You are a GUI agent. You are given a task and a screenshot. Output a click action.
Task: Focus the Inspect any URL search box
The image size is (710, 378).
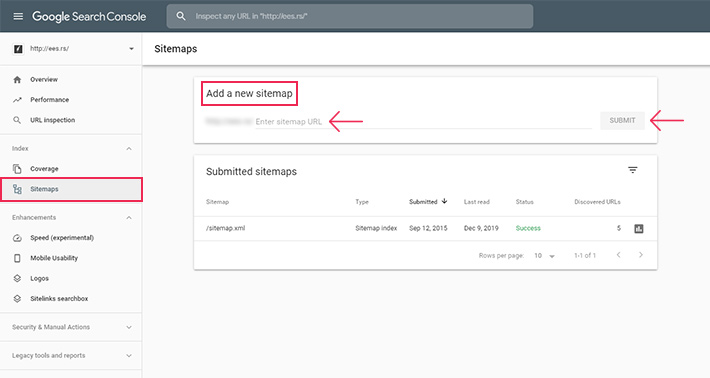(x=350, y=16)
